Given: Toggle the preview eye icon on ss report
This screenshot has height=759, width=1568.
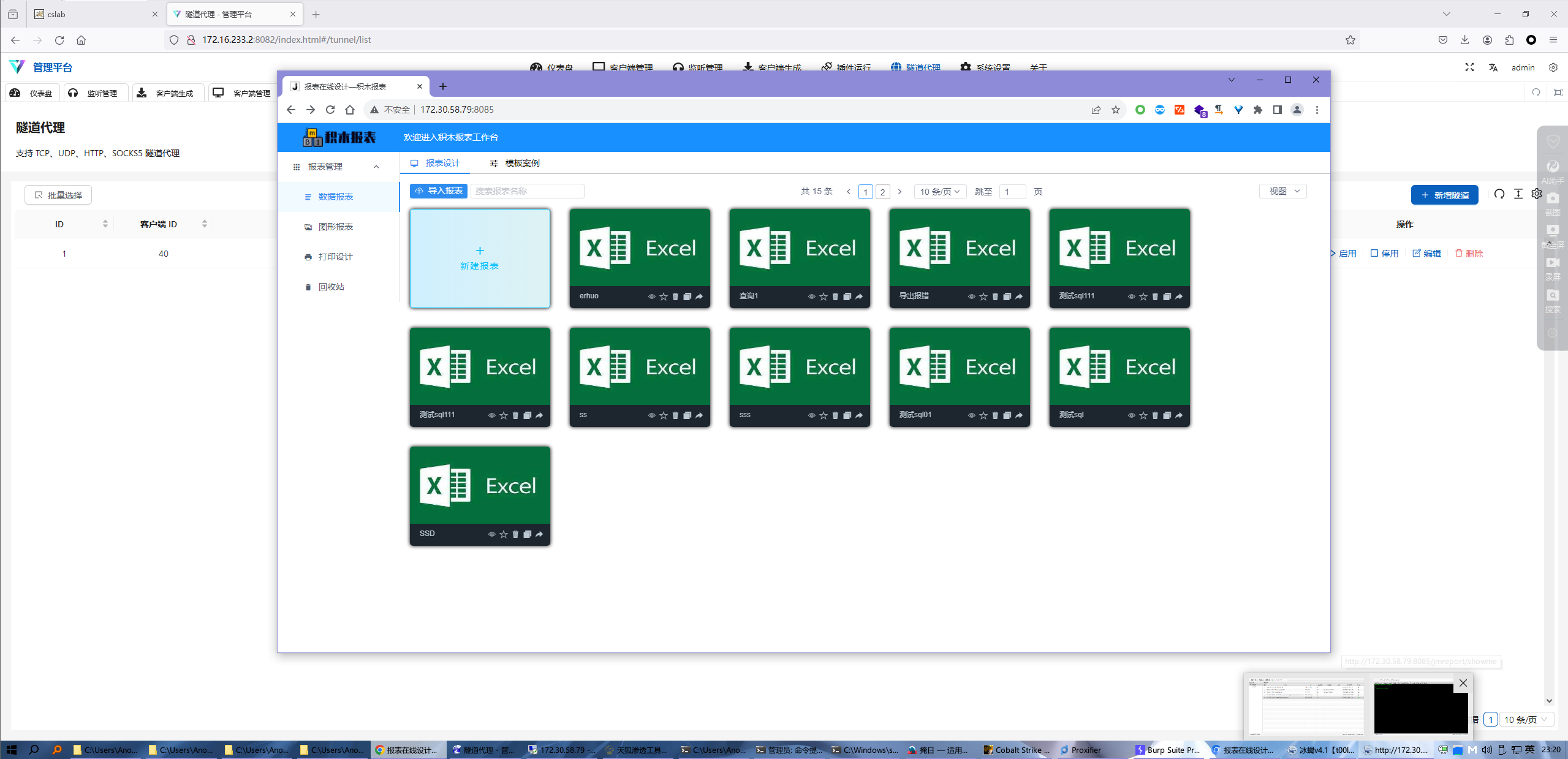Looking at the screenshot, I should coord(651,415).
